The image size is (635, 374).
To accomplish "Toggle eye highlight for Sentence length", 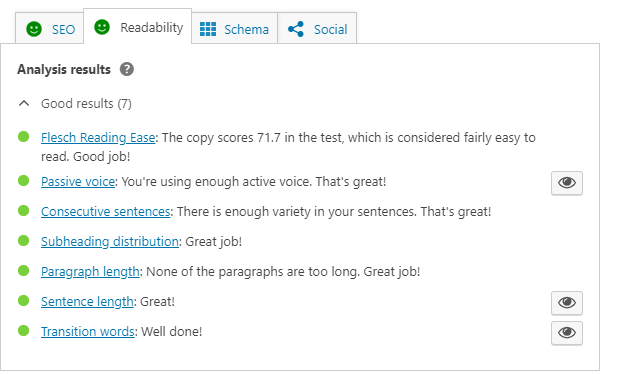I will pyautogui.click(x=567, y=303).
